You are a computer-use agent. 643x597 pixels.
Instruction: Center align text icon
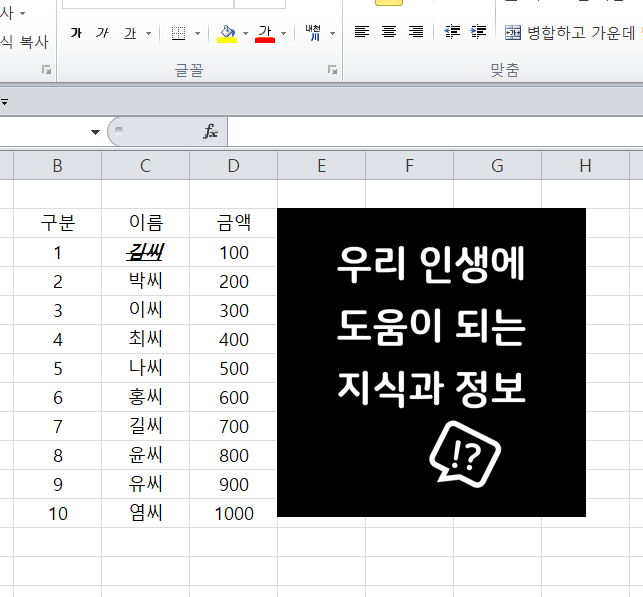click(389, 32)
